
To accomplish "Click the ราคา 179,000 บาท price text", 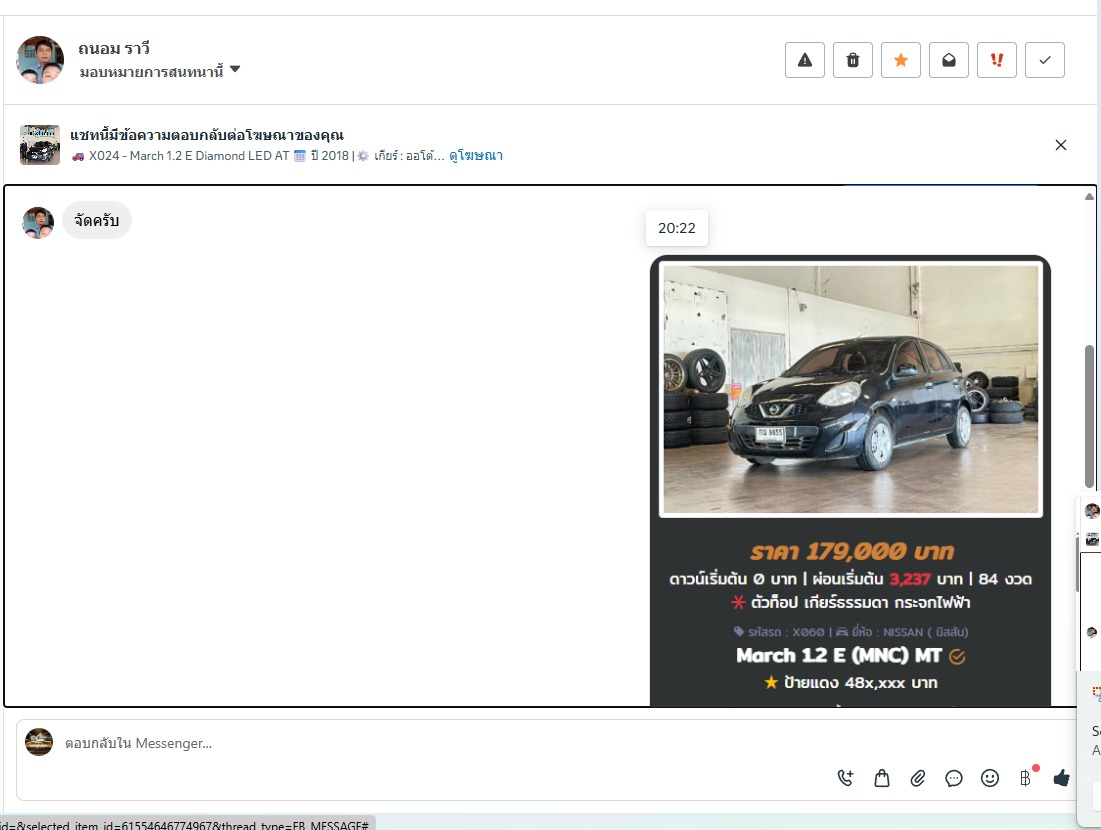I will [852, 551].
